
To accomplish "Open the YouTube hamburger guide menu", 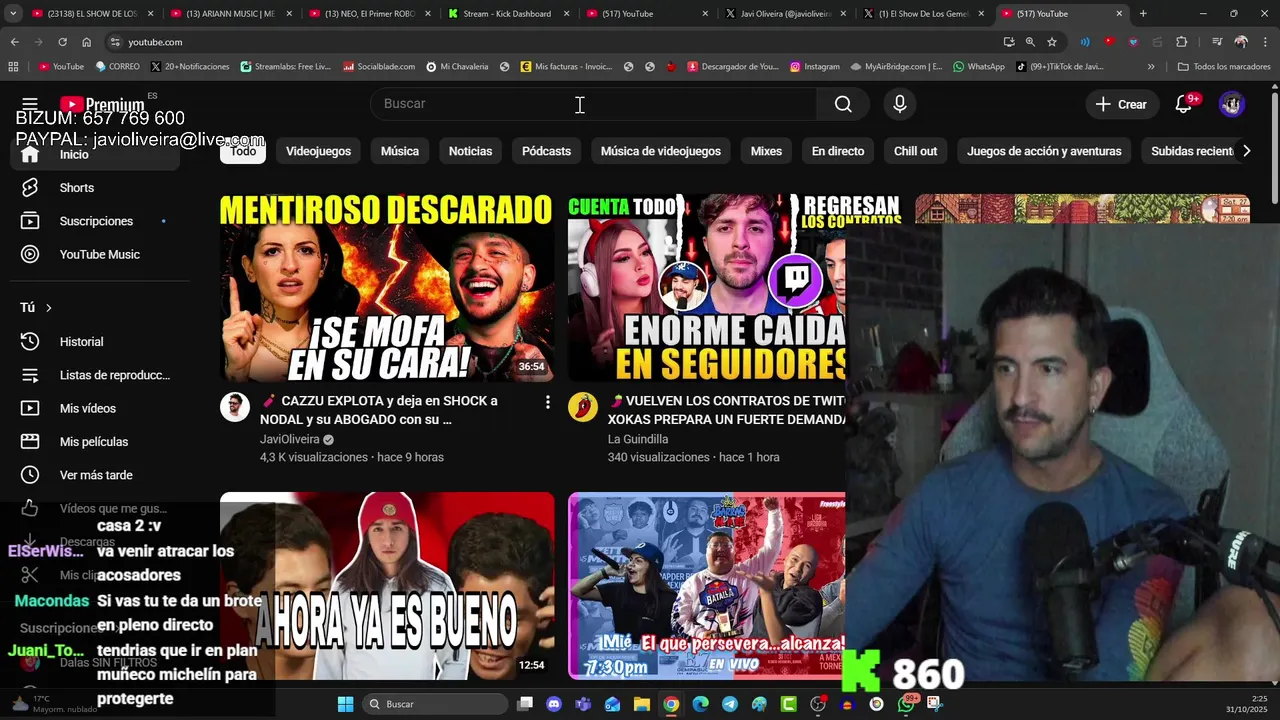I will [30, 104].
